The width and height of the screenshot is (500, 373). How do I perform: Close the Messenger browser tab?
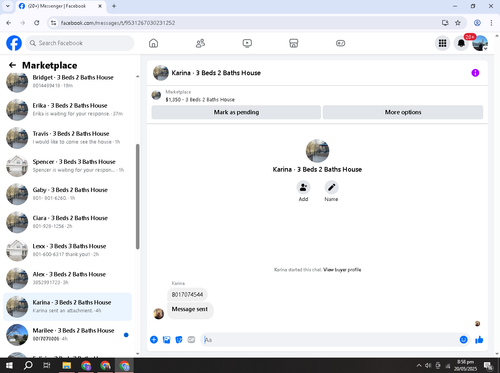100,6
